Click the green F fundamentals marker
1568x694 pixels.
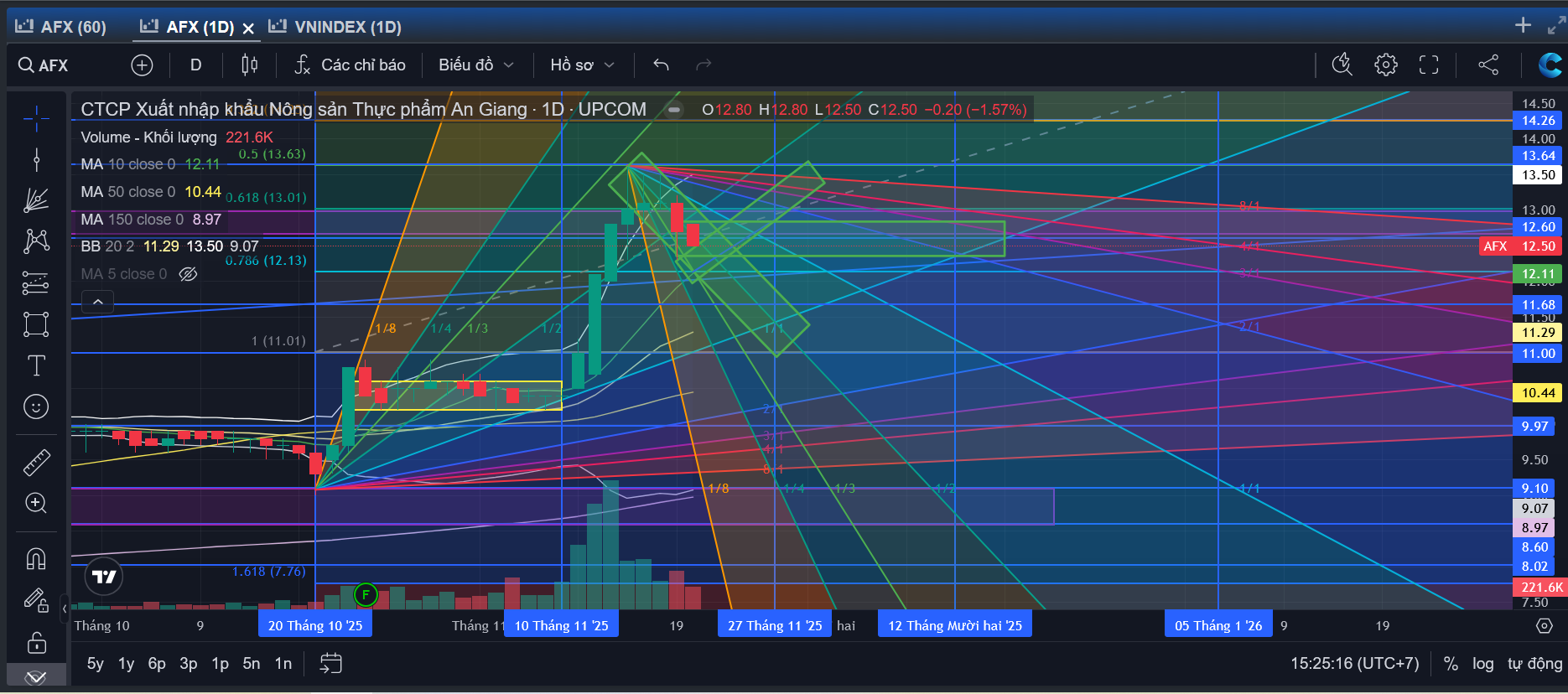(366, 595)
